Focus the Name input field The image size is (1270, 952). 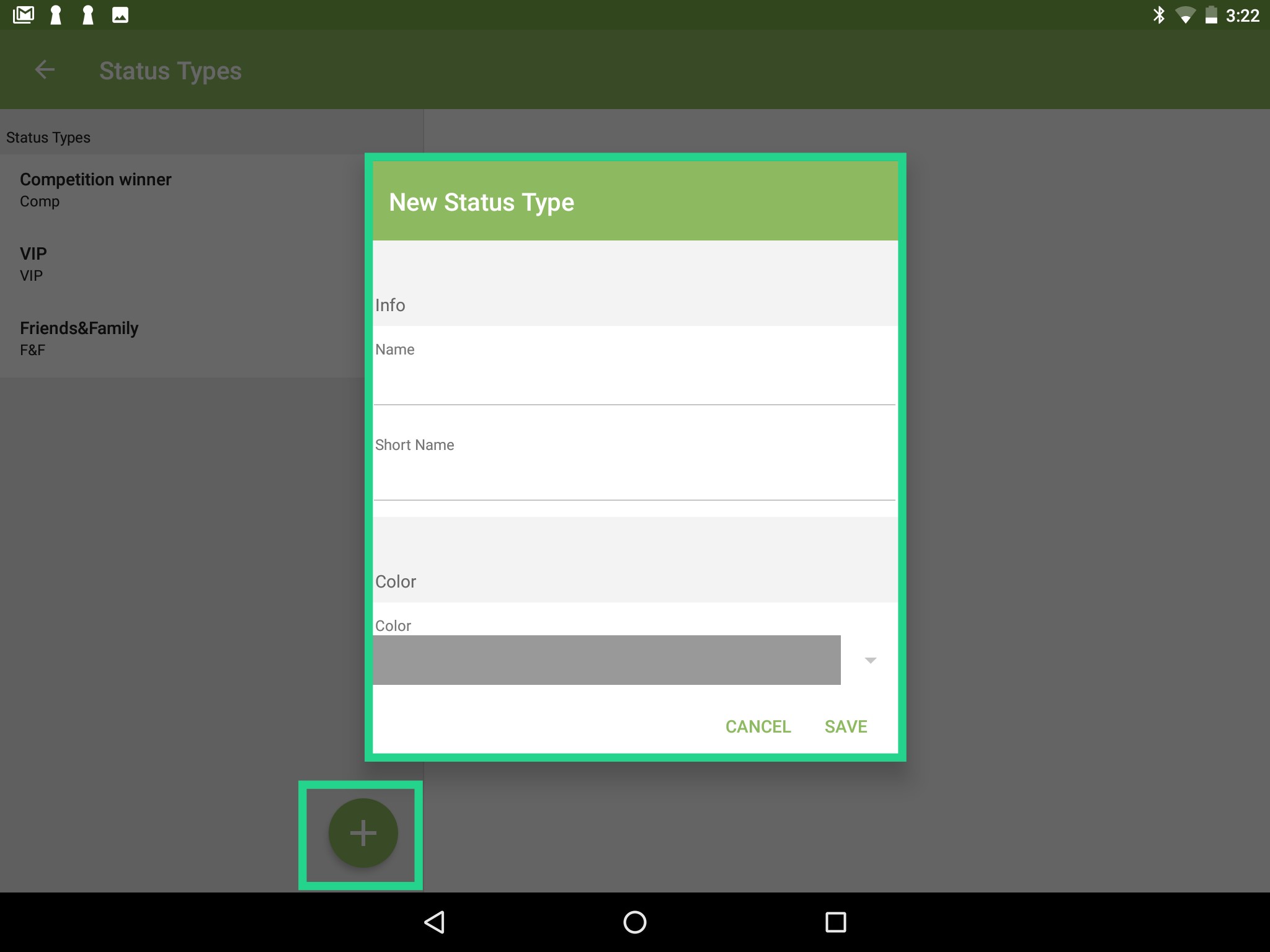pos(634,383)
